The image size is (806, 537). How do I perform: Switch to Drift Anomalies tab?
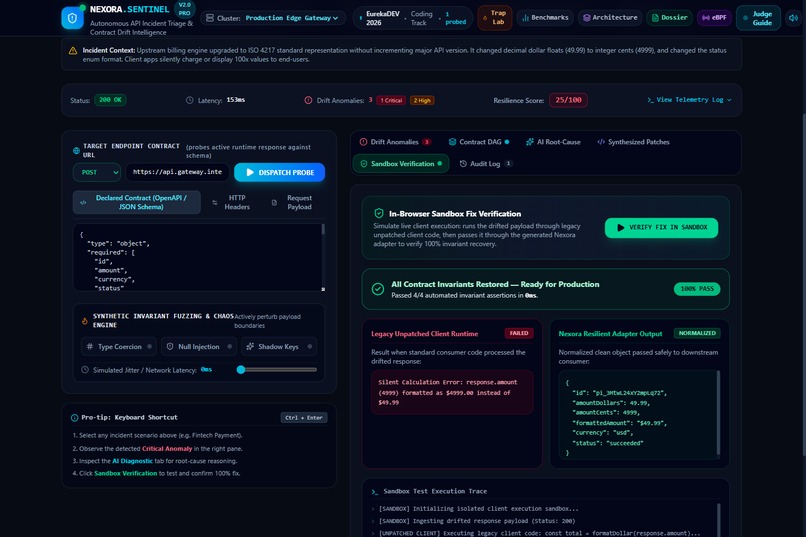[395, 142]
